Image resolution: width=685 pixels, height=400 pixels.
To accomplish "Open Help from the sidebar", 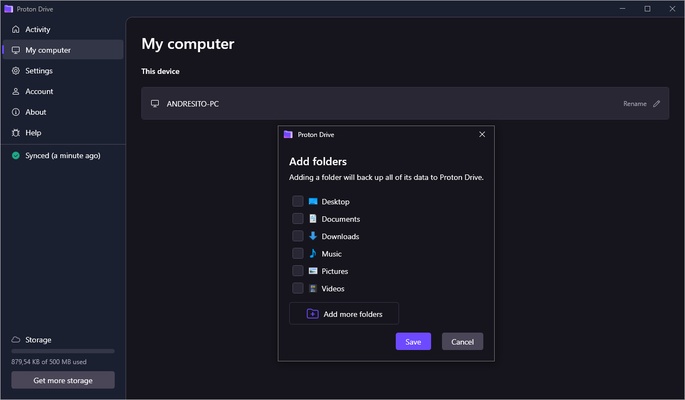I will [x=63, y=133].
